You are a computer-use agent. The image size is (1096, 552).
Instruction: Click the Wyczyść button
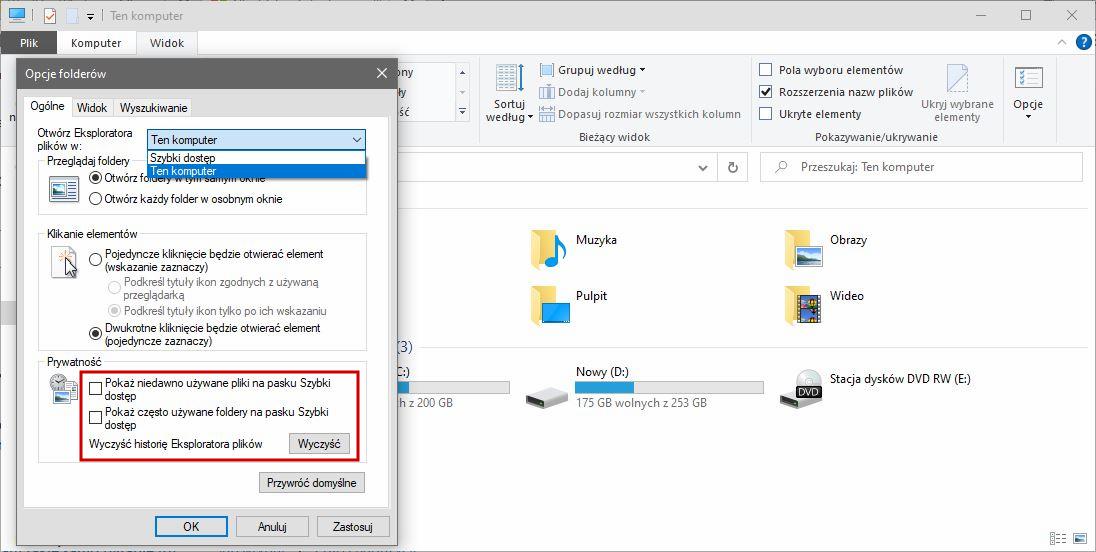tap(319, 444)
